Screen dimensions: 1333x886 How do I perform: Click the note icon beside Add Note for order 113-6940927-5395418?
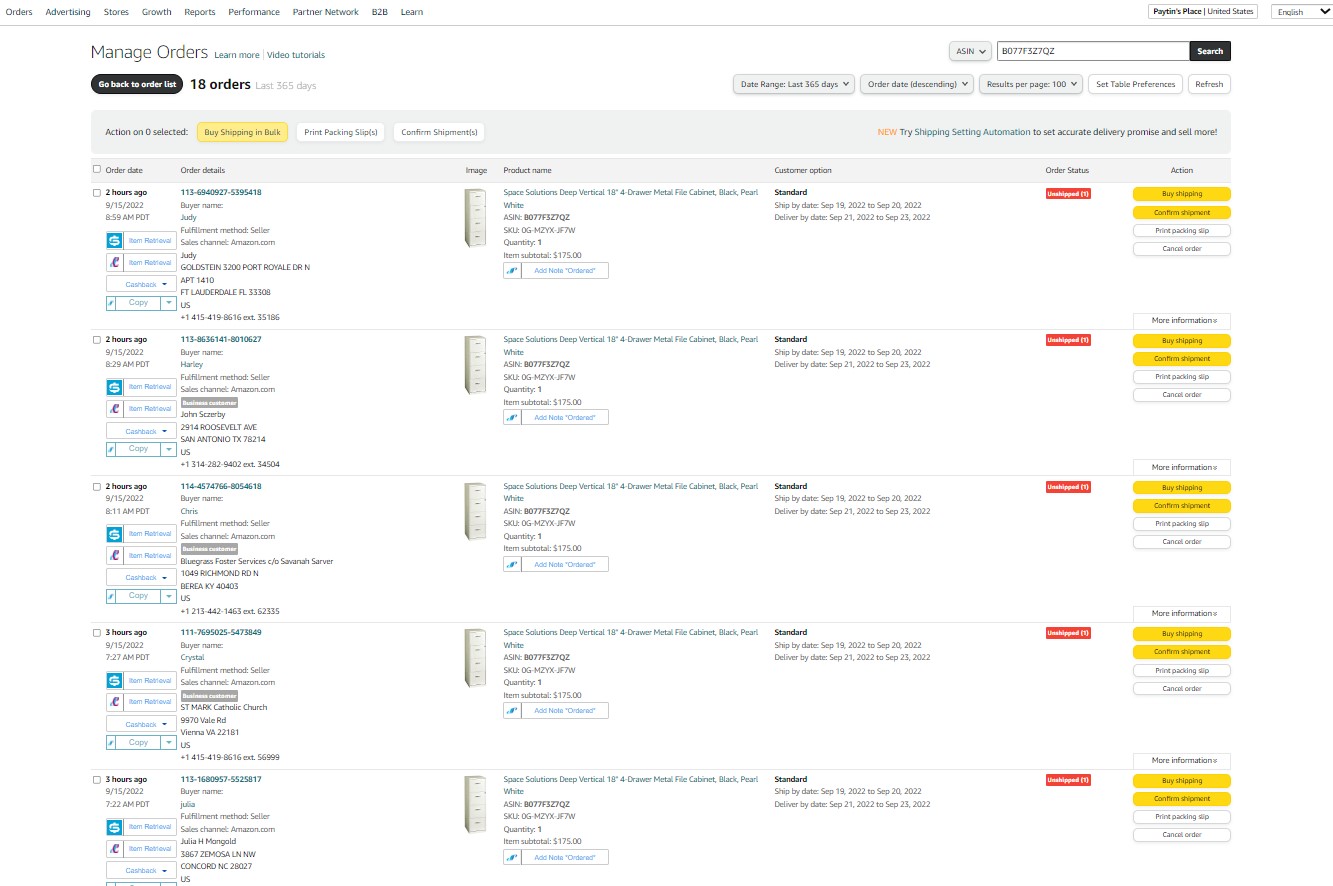[x=512, y=270]
